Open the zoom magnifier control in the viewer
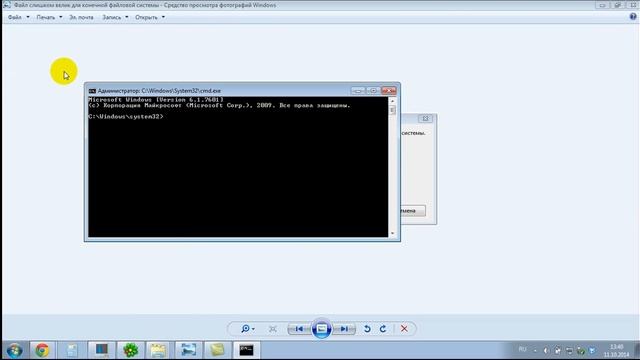640x360 pixels. pyautogui.click(x=247, y=329)
